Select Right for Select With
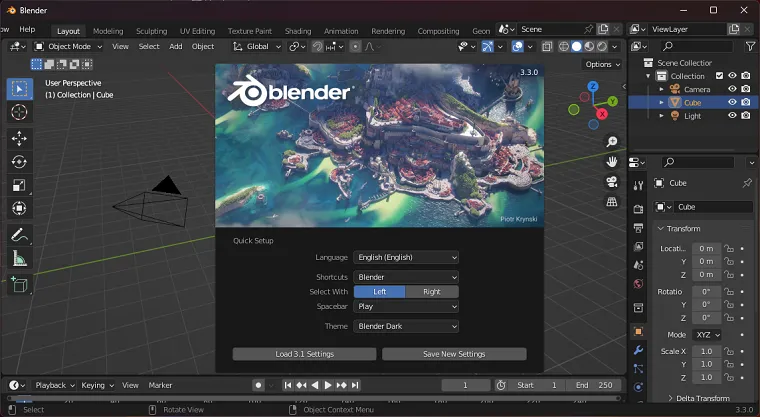760x417 pixels. click(x=431, y=291)
